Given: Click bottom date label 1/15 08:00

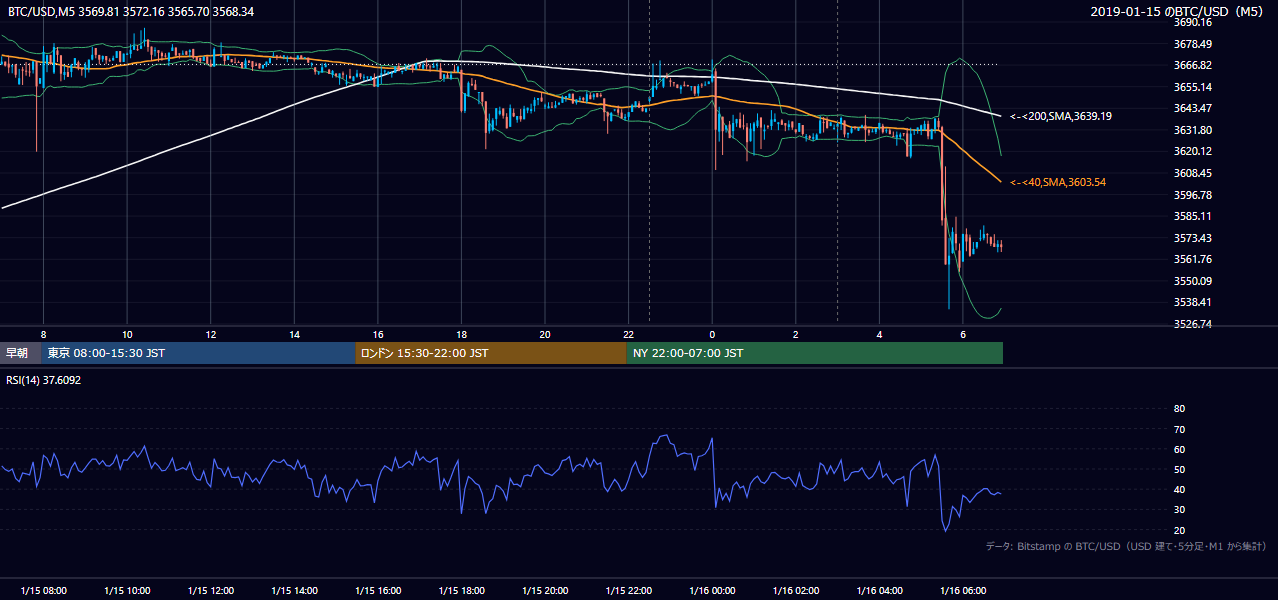Looking at the screenshot, I should tap(43, 590).
